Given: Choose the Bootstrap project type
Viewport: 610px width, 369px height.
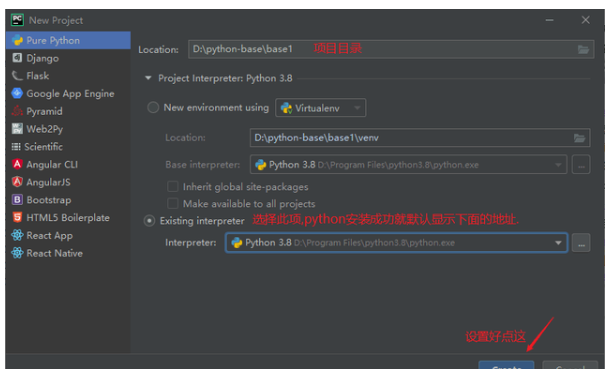Looking at the screenshot, I should (68, 200).
